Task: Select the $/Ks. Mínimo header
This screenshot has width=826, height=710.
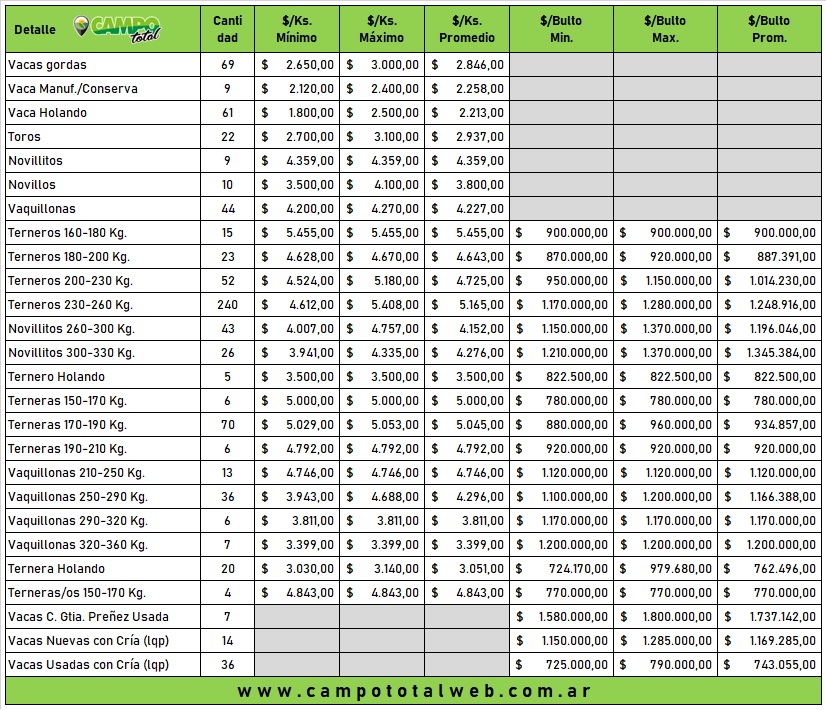Action: tap(296, 29)
